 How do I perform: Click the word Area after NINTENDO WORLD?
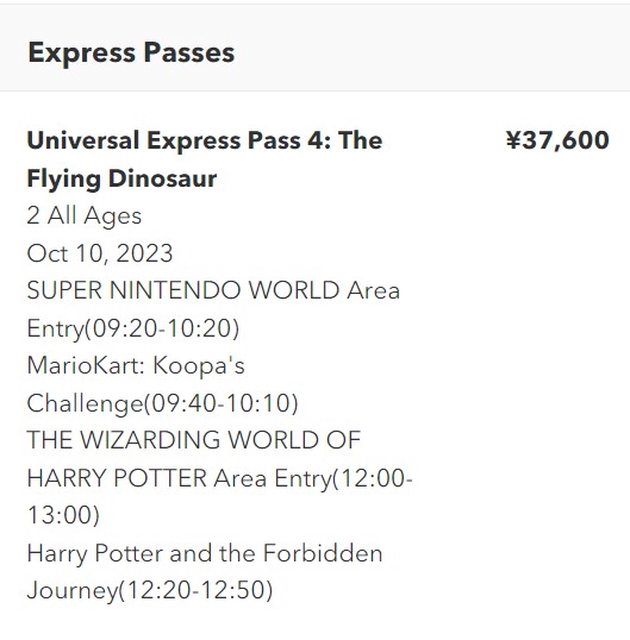[373, 291]
